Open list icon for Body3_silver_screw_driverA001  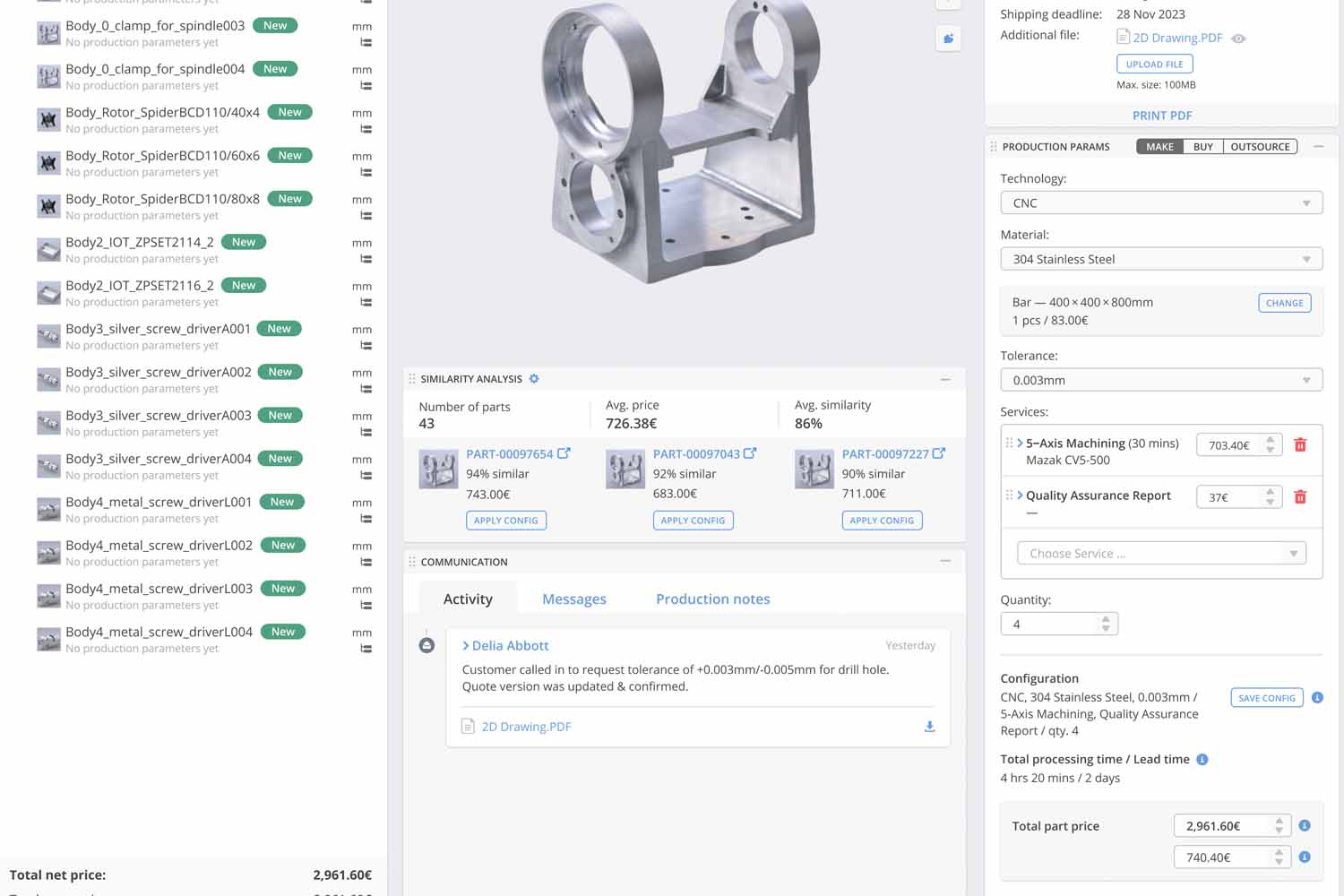(x=366, y=346)
